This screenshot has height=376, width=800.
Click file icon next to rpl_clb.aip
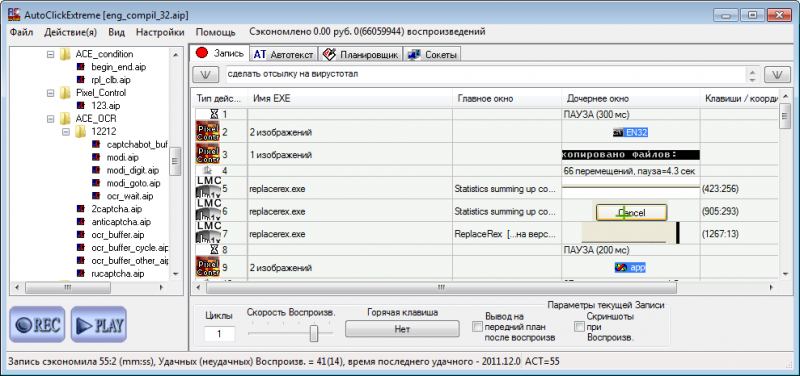tap(81, 80)
